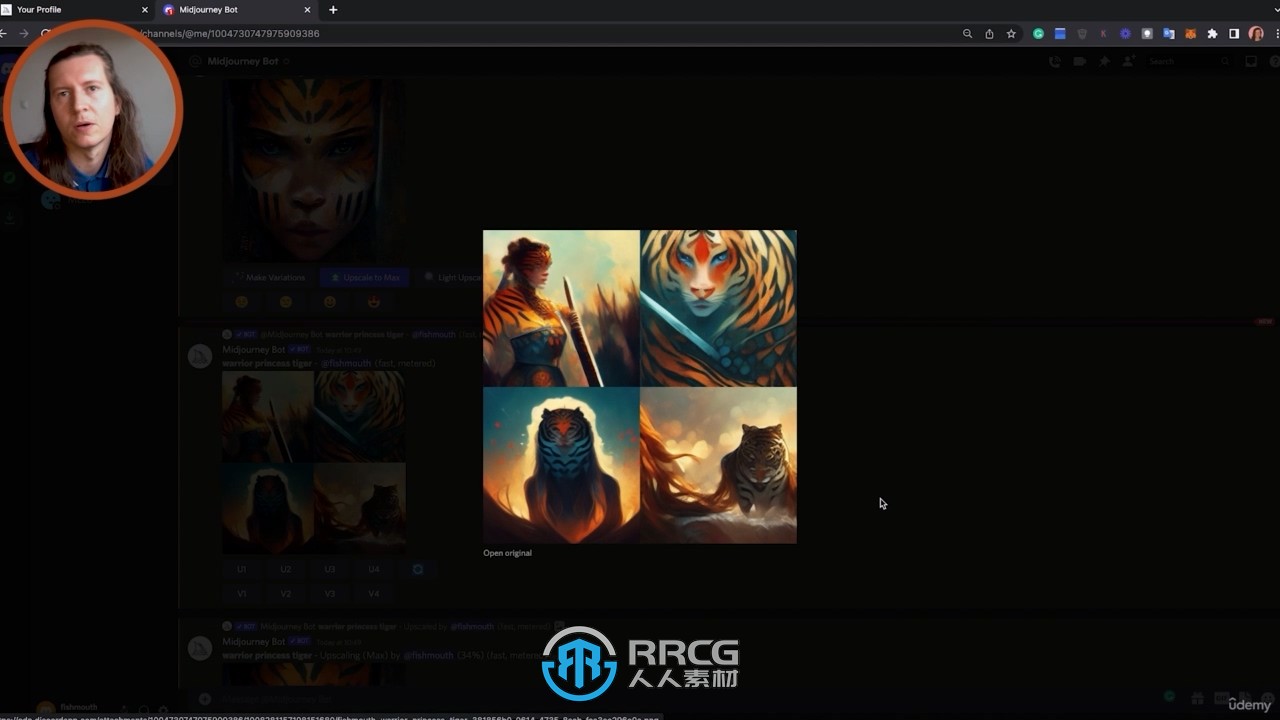
Task: Click the refresh re-roll icon beside U4
Action: [x=418, y=569]
